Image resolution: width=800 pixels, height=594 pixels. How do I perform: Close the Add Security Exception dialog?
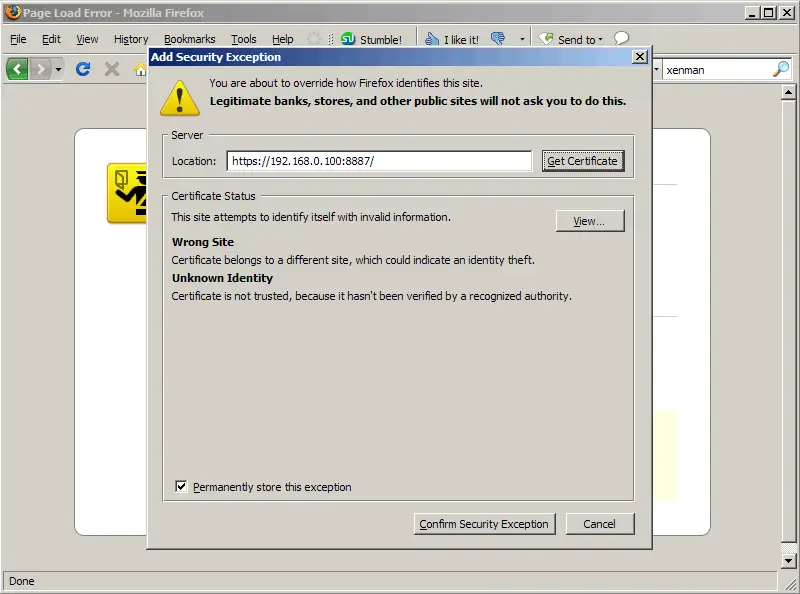[x=639, y=57]
